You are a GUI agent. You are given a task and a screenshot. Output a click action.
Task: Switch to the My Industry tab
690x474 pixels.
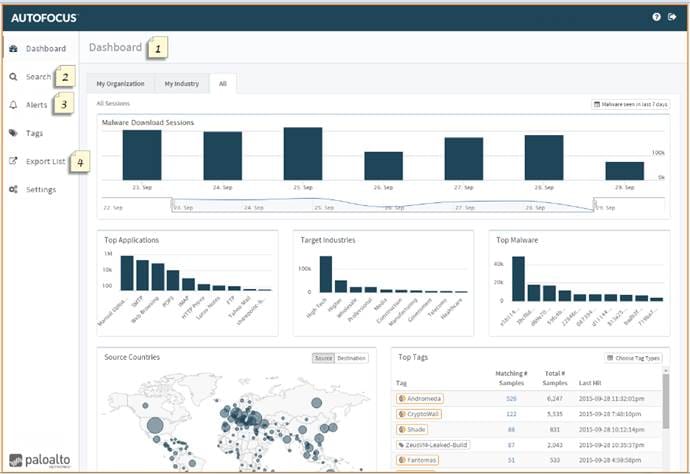(x=182, y=84)
